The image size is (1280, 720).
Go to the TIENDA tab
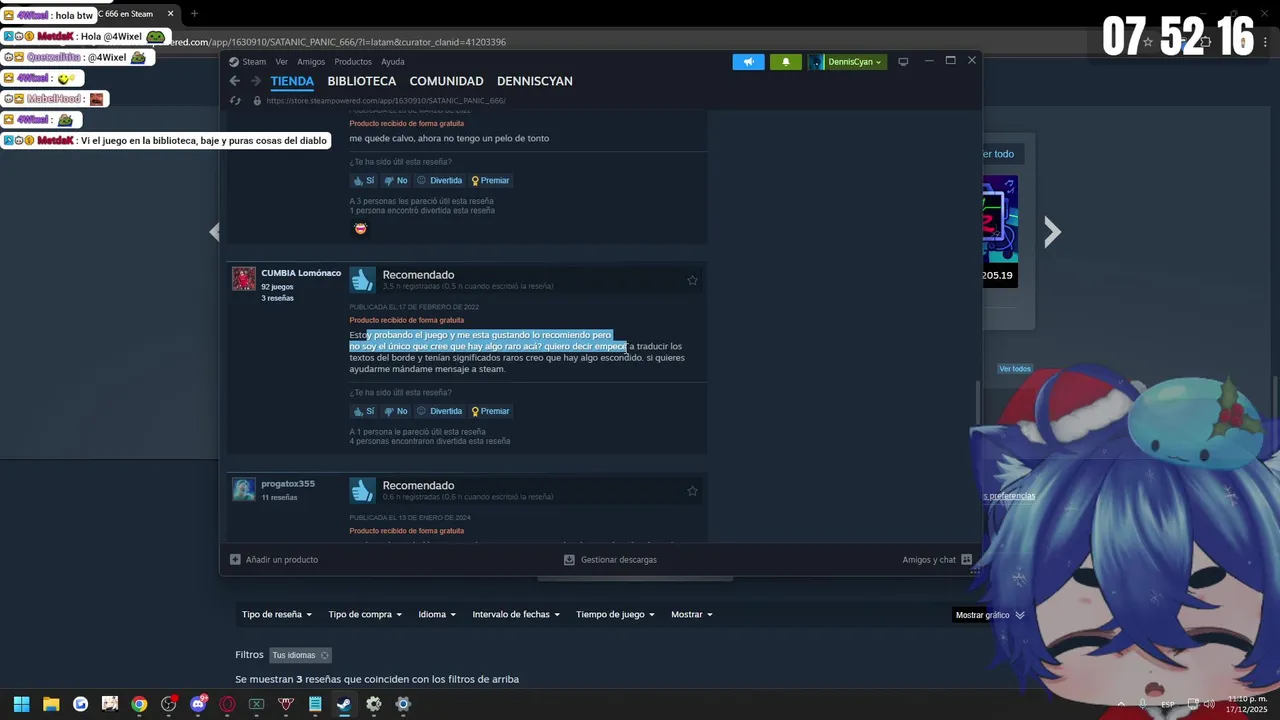[x=292, y=81]
